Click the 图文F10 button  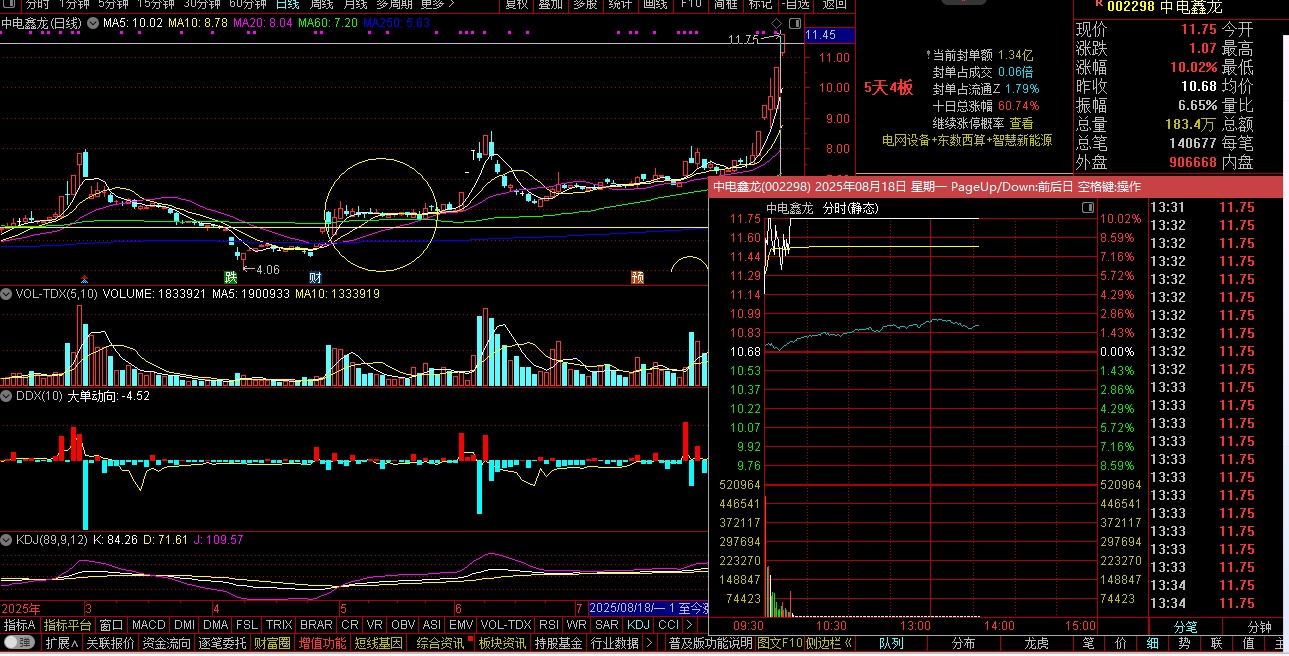780,643
